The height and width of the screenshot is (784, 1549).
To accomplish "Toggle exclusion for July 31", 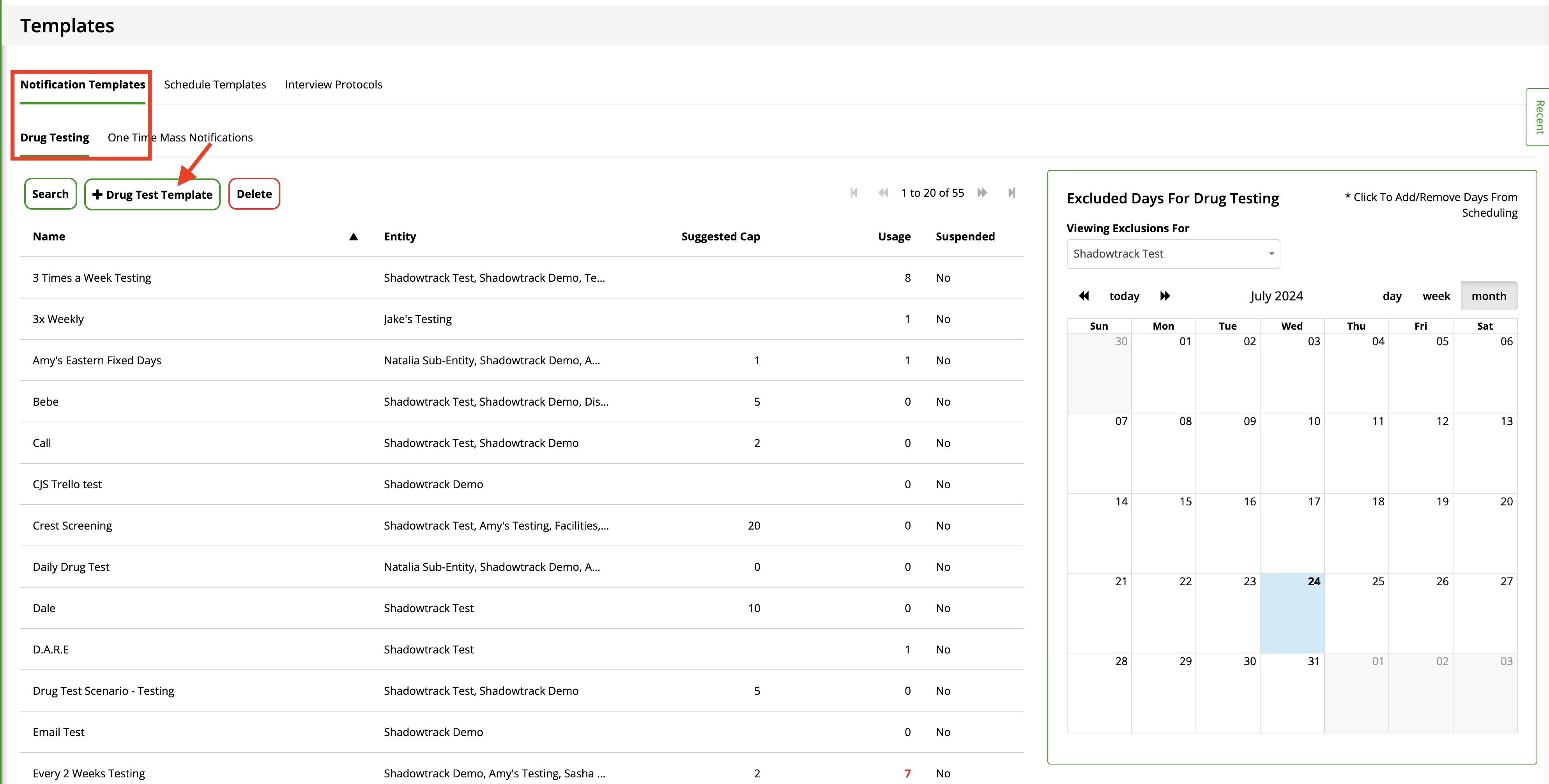I will coord(1292,692).
